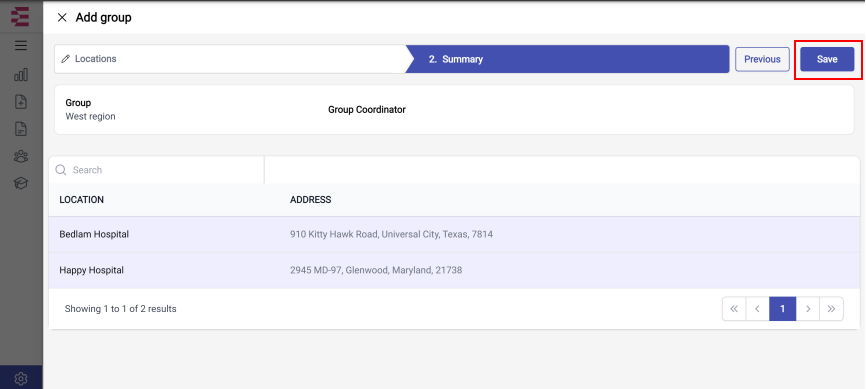Save the new group
Image resolution: width=866 pixels, height=389 pixels.
point(827,59)
